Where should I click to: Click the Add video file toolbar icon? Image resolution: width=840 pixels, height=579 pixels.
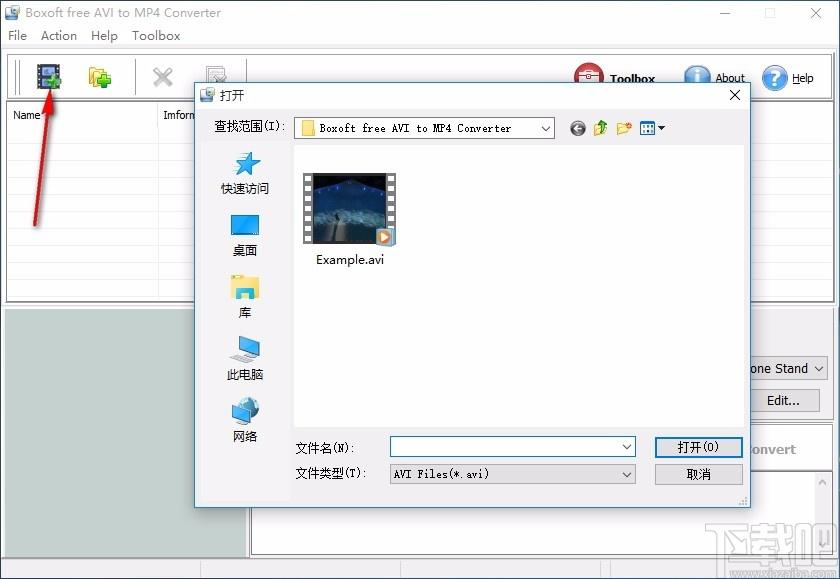48,76
